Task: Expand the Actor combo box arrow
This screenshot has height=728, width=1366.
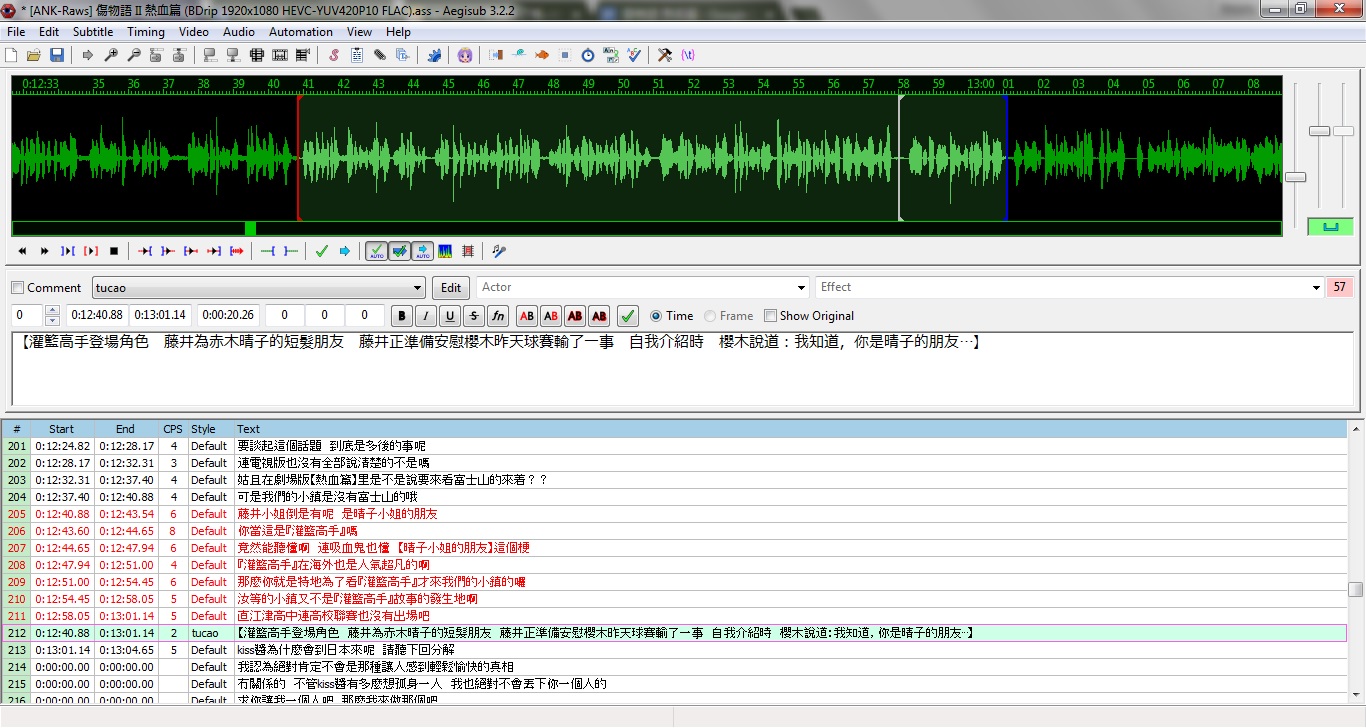Action: click(x=802, y=288)
